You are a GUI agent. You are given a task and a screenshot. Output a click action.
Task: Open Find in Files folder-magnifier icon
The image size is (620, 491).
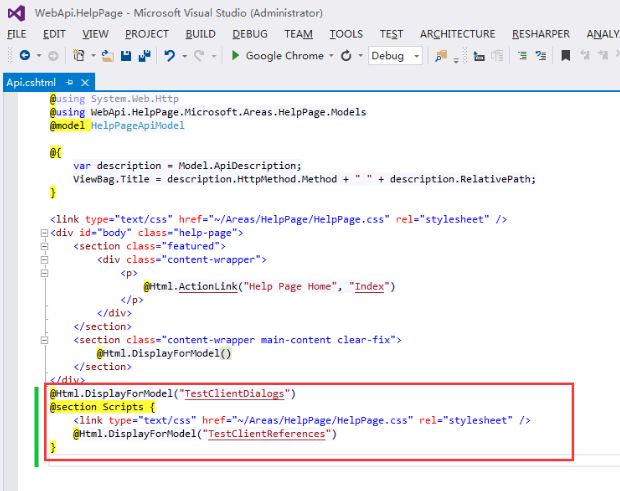[x=441, y=56]
